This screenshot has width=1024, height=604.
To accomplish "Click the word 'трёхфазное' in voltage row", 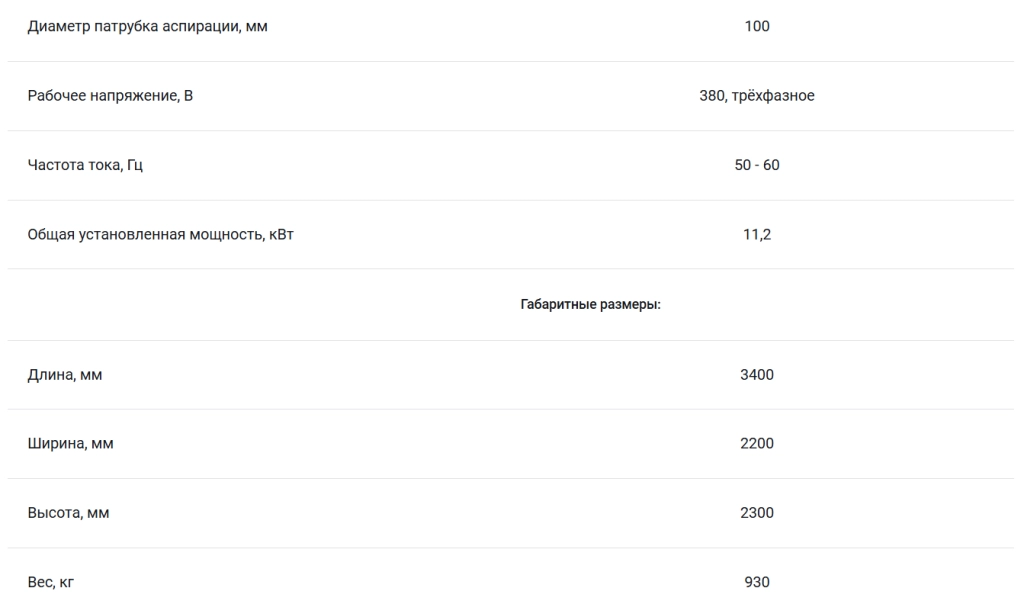I will coord(773,96).
